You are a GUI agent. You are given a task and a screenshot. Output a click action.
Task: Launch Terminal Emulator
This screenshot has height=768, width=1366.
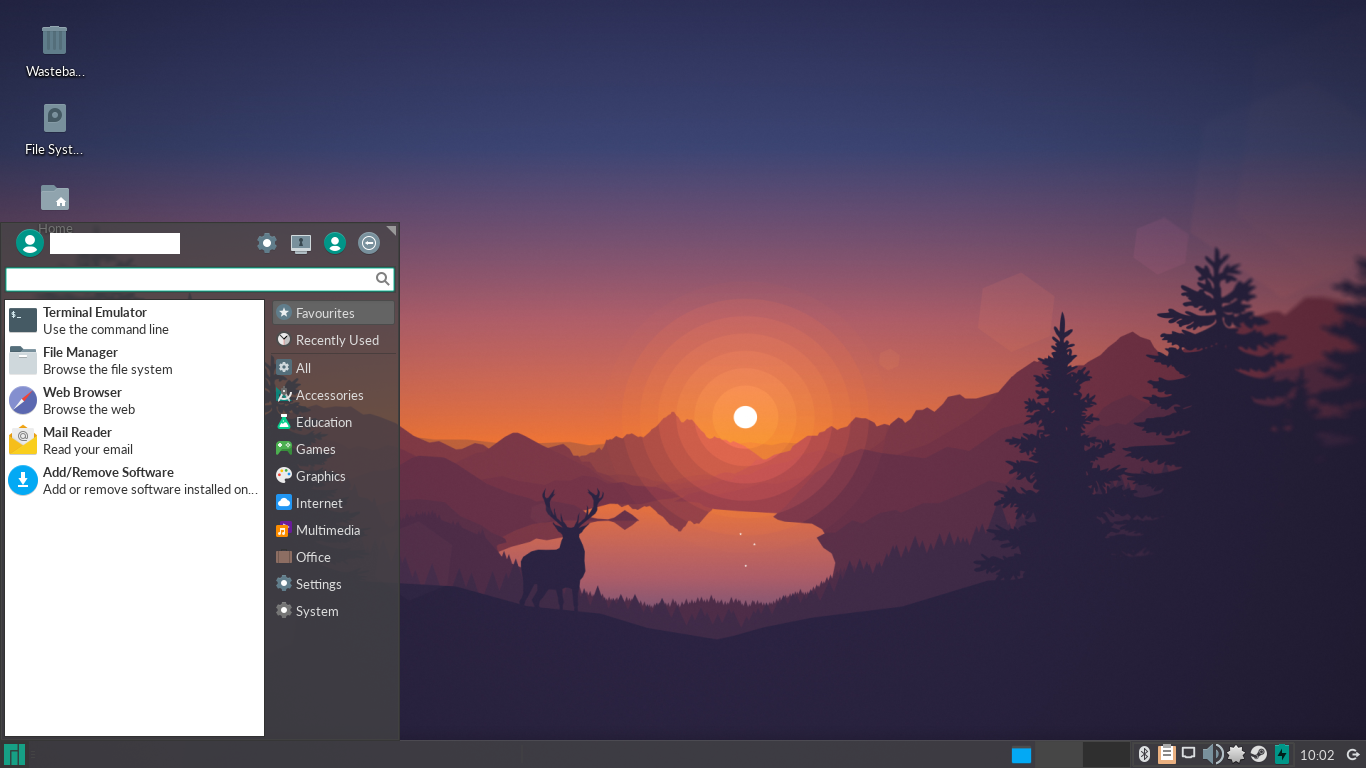pyautogui.click(x=135, y=320)
